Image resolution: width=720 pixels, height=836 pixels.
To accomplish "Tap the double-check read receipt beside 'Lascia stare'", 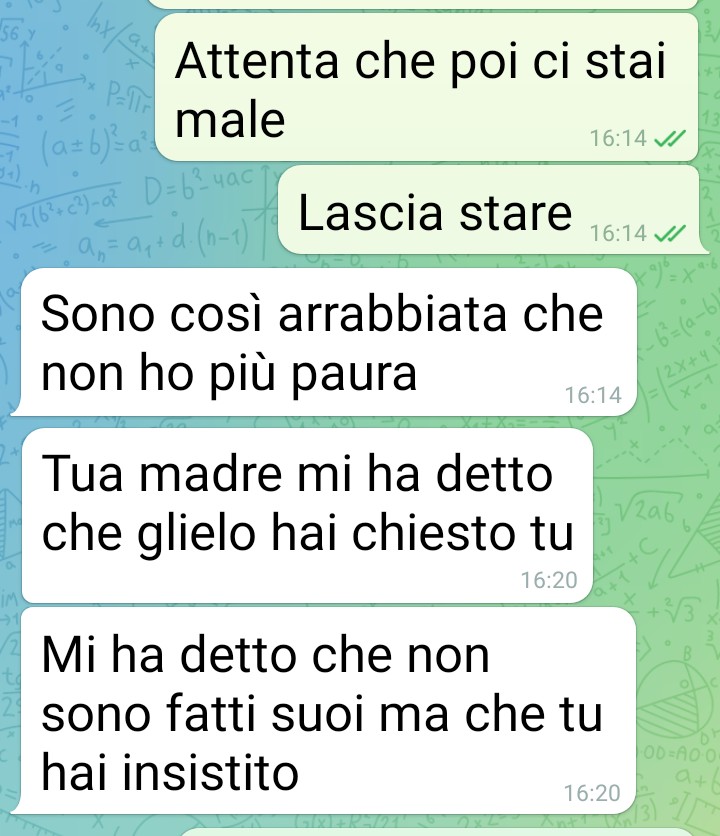I will pos(669,233).
